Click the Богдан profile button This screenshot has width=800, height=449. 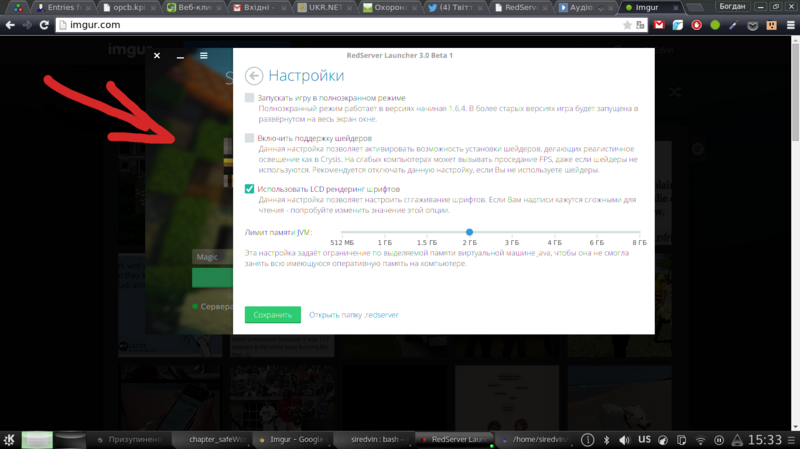point(732,7)
